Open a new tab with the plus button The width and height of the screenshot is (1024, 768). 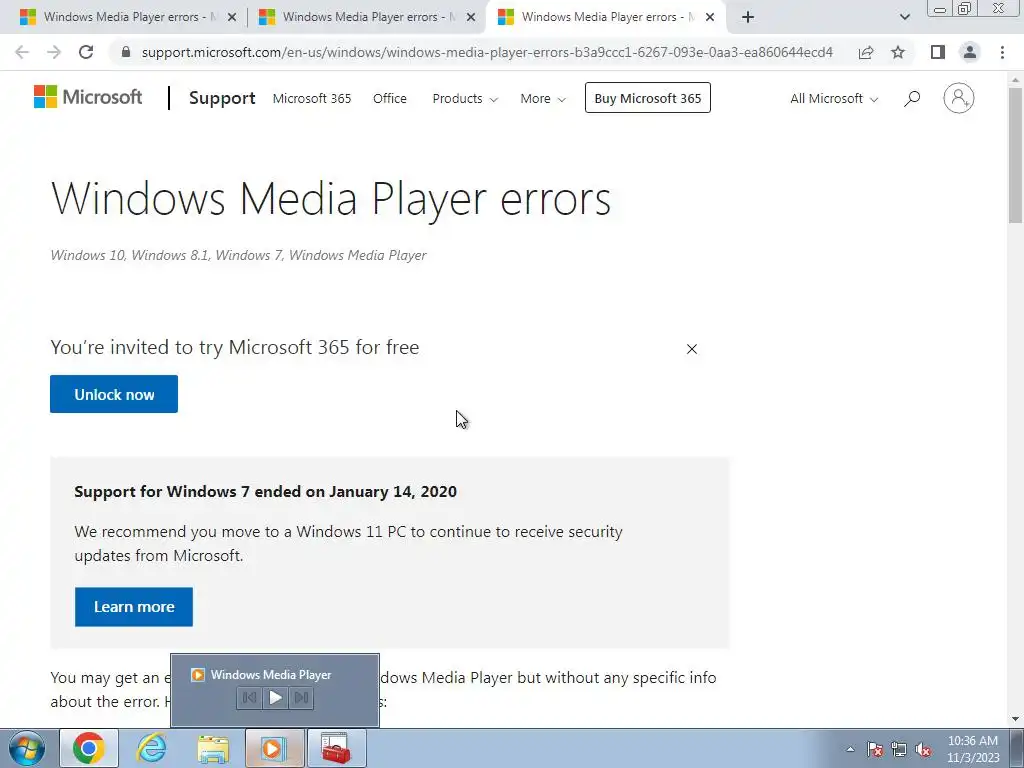click(x=748, y=17)
